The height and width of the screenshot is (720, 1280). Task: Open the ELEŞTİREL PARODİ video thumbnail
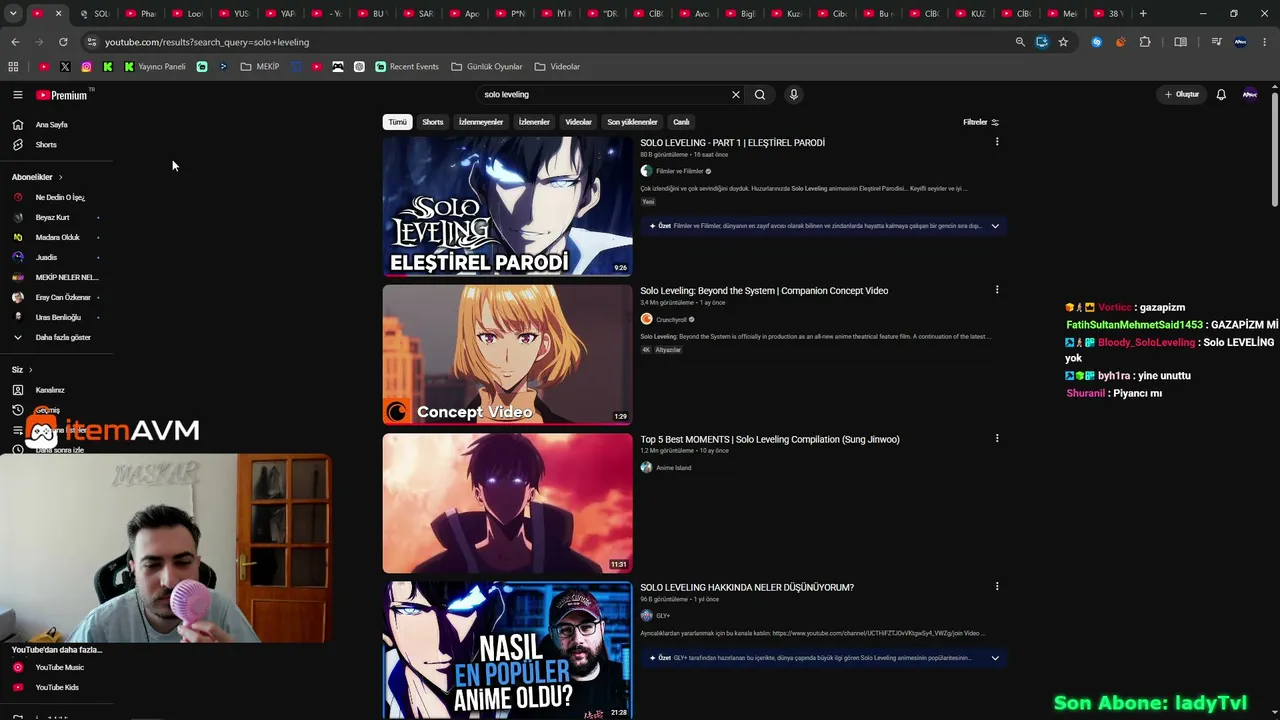tap(507, 206)
